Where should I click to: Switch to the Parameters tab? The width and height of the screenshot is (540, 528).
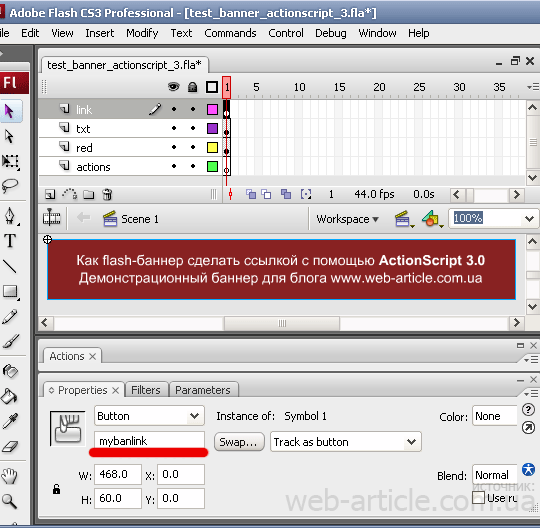point(203,390)
